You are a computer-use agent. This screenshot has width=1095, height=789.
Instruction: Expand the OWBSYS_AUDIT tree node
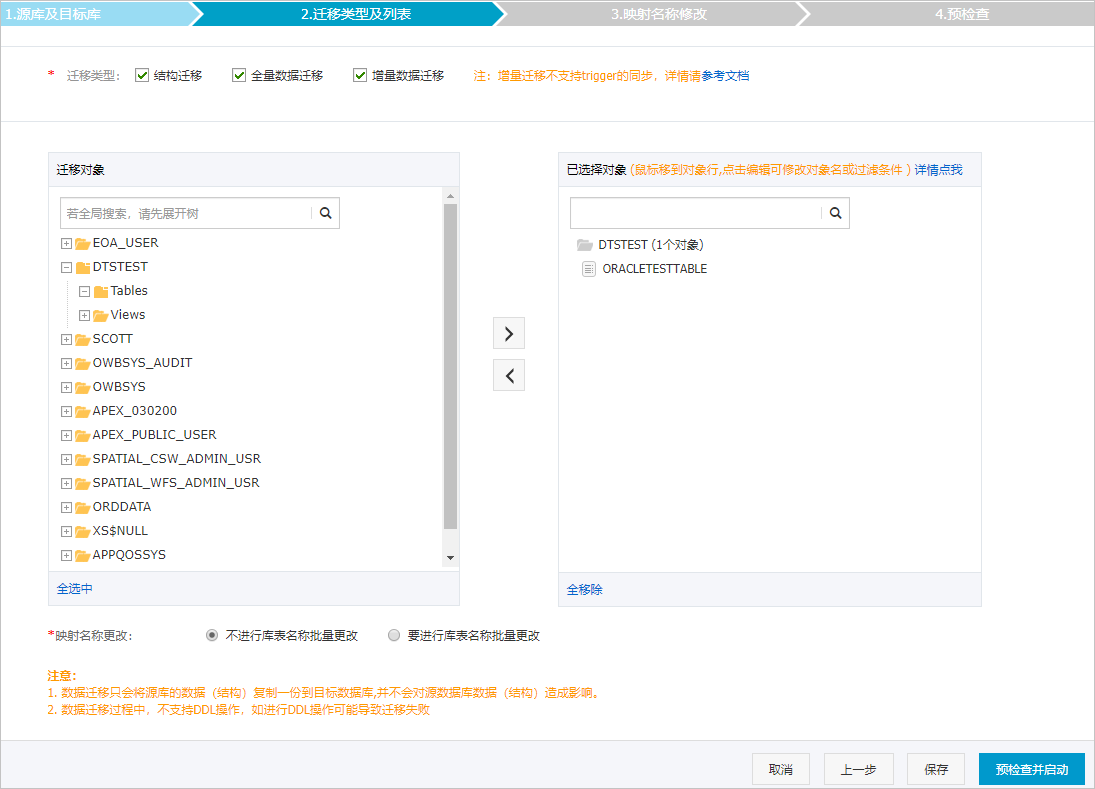tap(66, 363)
